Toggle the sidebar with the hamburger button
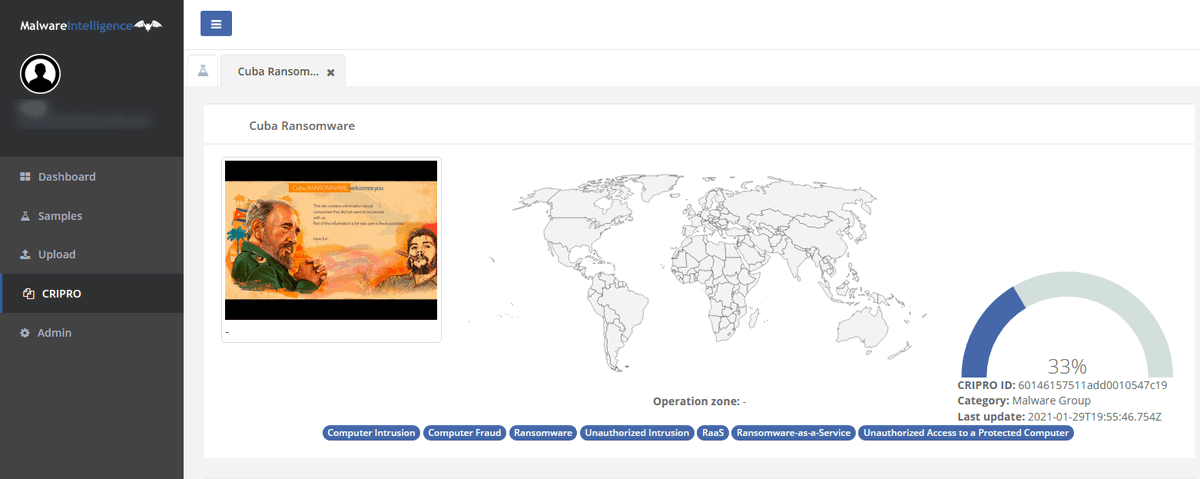The width and height of the screenshot is (1200, 479). [216, 24]
